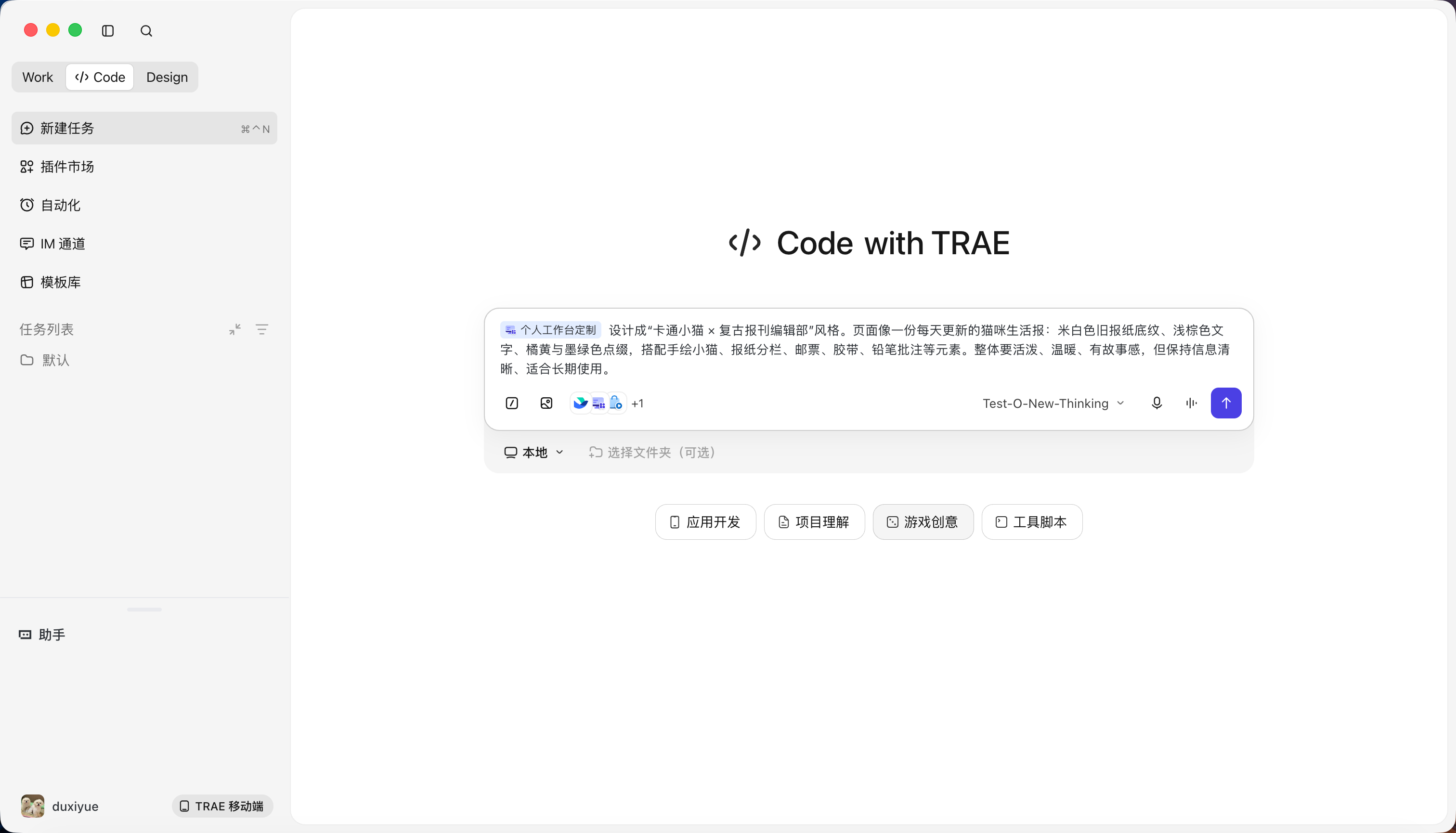1456x833 pixels.
Task: Show the +1 extra plugins
Action: 637,403
